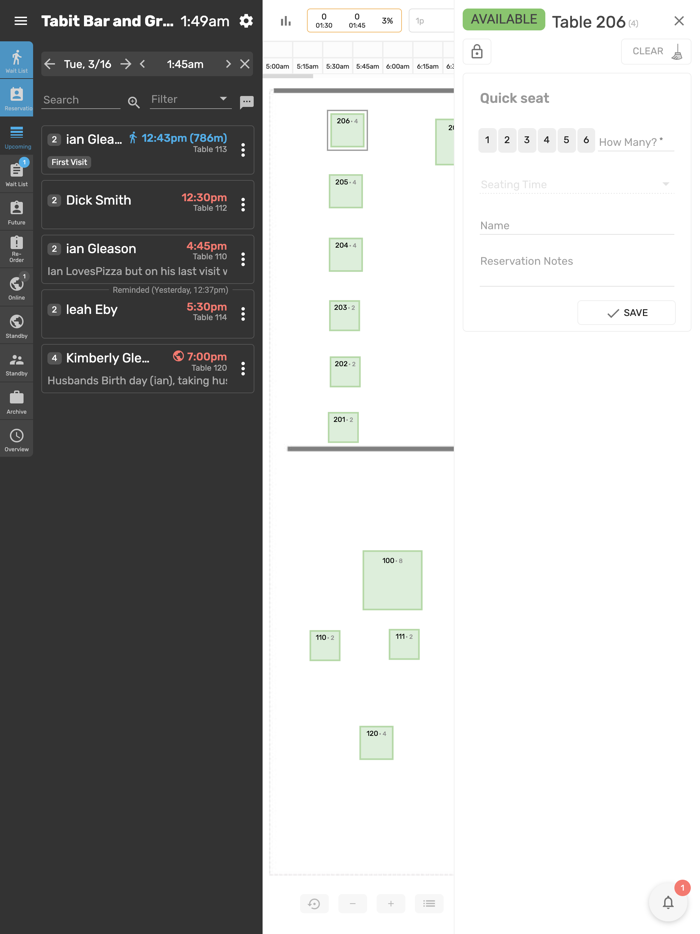Open the Standby people sidebar item
Viewport: 700px width, 934px height.
tap(17, 363)
